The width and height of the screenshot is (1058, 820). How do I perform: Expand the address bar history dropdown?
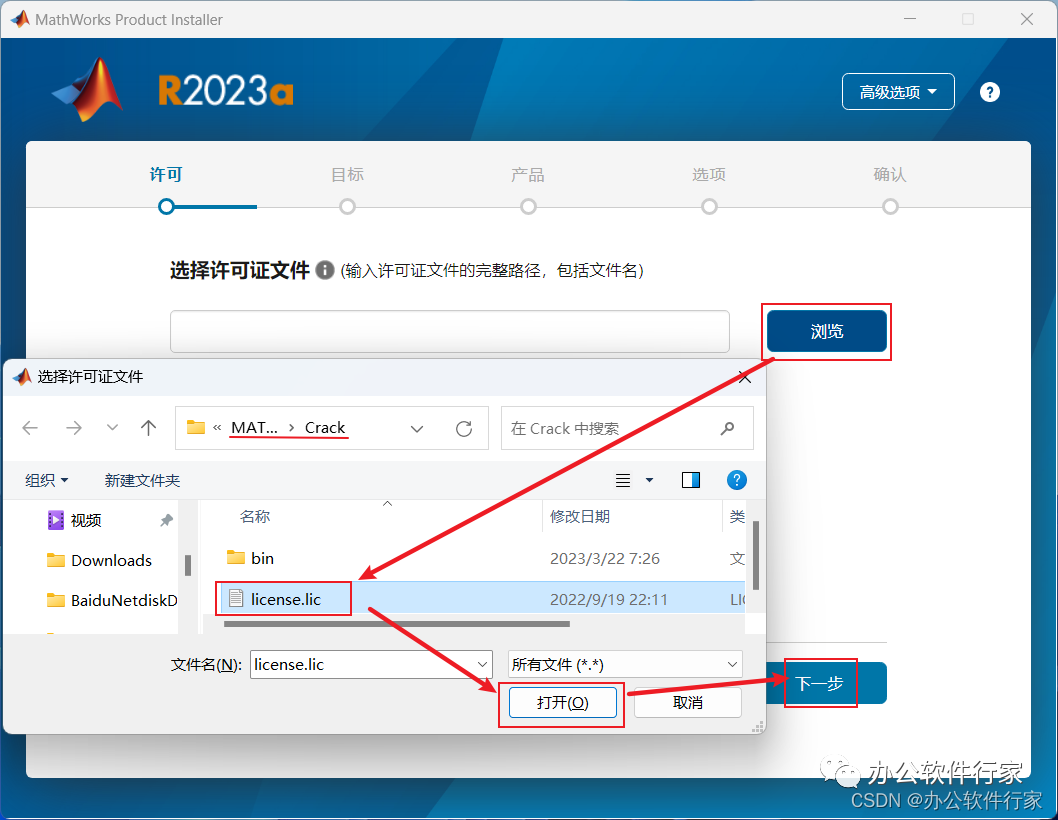[417, 429]
